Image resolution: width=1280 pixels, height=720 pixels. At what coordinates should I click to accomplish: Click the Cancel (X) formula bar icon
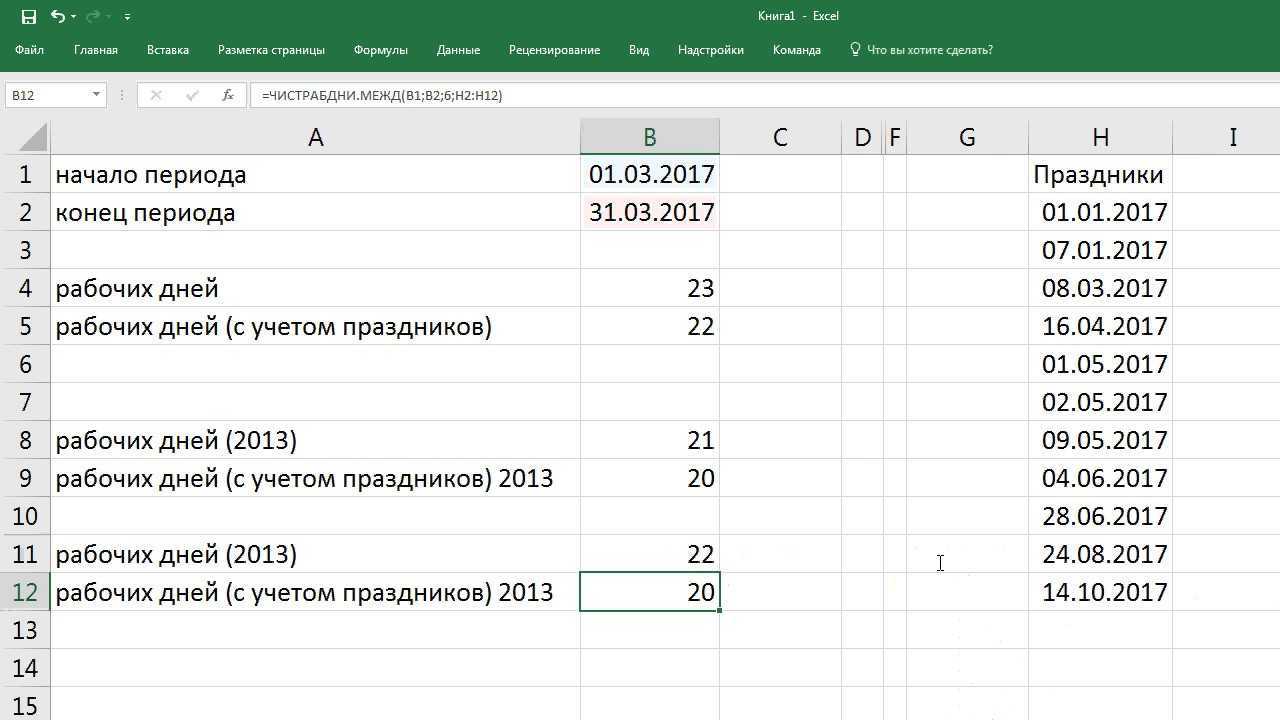[155, 95]
